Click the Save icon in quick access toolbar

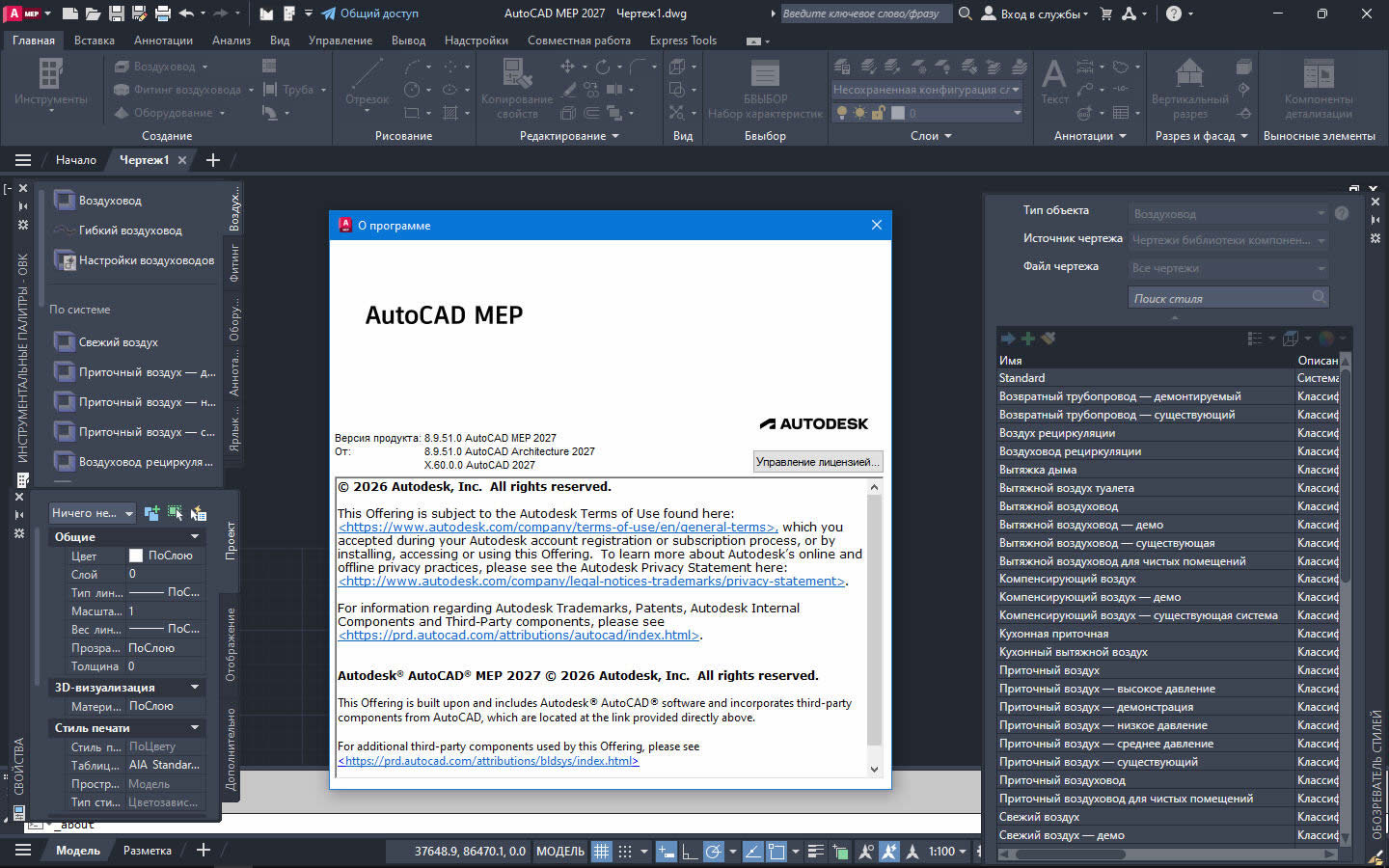click(116, 14)
